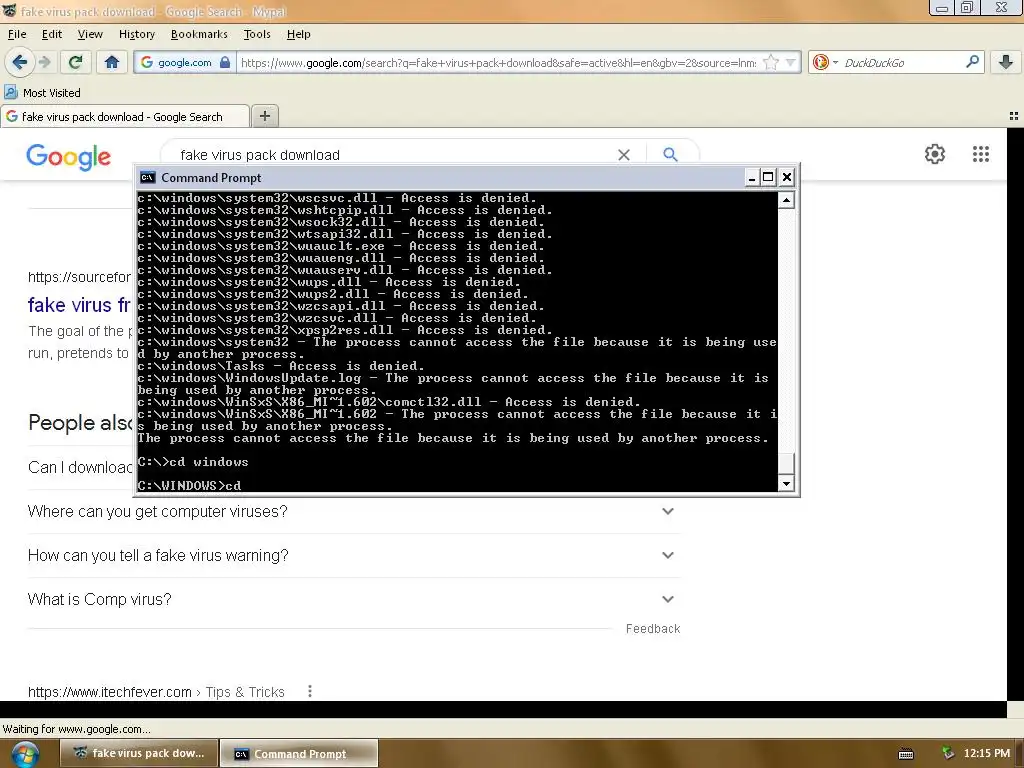Open the Google apps grid
Screen dimensions: 1024x768
(x=980, y=154)
